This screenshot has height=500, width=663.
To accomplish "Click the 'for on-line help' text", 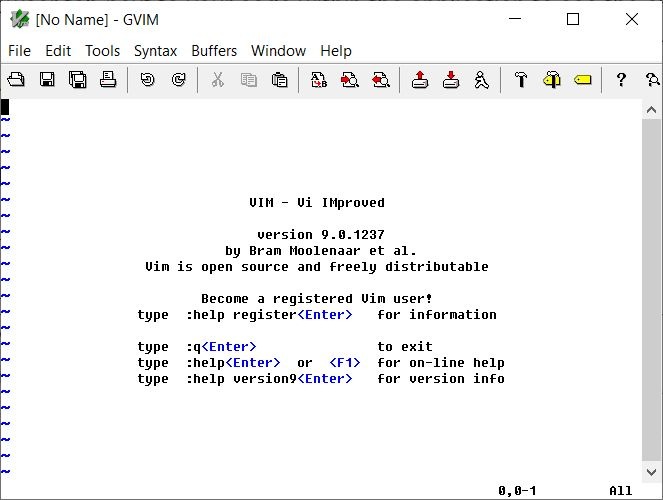I will click(x=441, y=363).
